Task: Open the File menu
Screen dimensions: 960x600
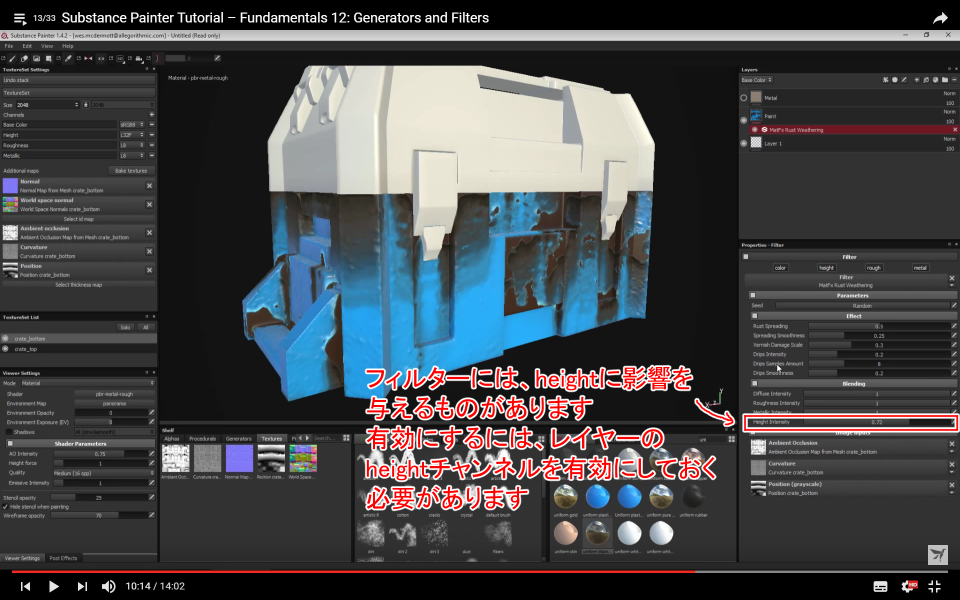Action: tap(9, 46)
